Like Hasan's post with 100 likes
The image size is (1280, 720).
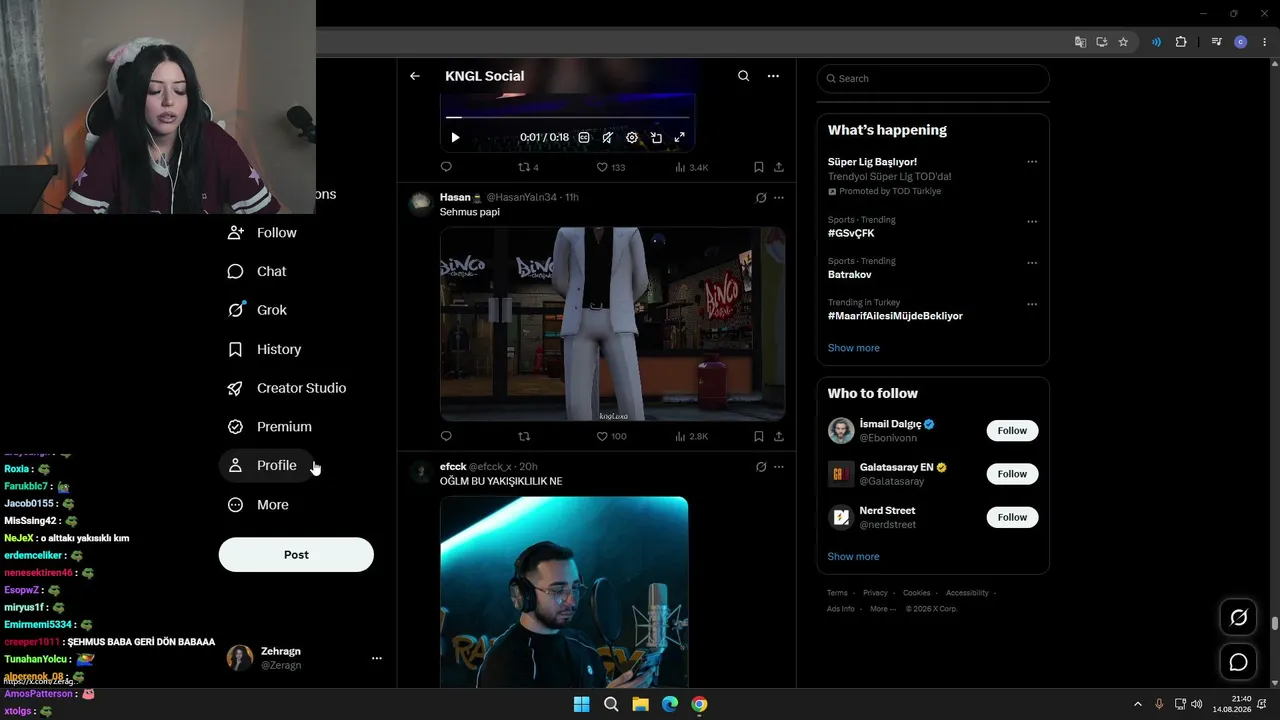click(611, 436)
